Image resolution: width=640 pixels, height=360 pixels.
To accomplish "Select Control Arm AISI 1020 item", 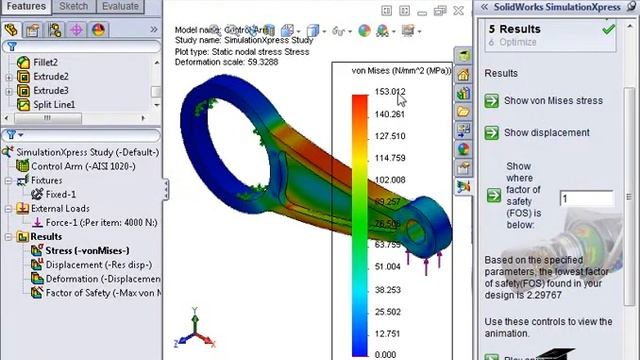I will [x=83, y=166].
